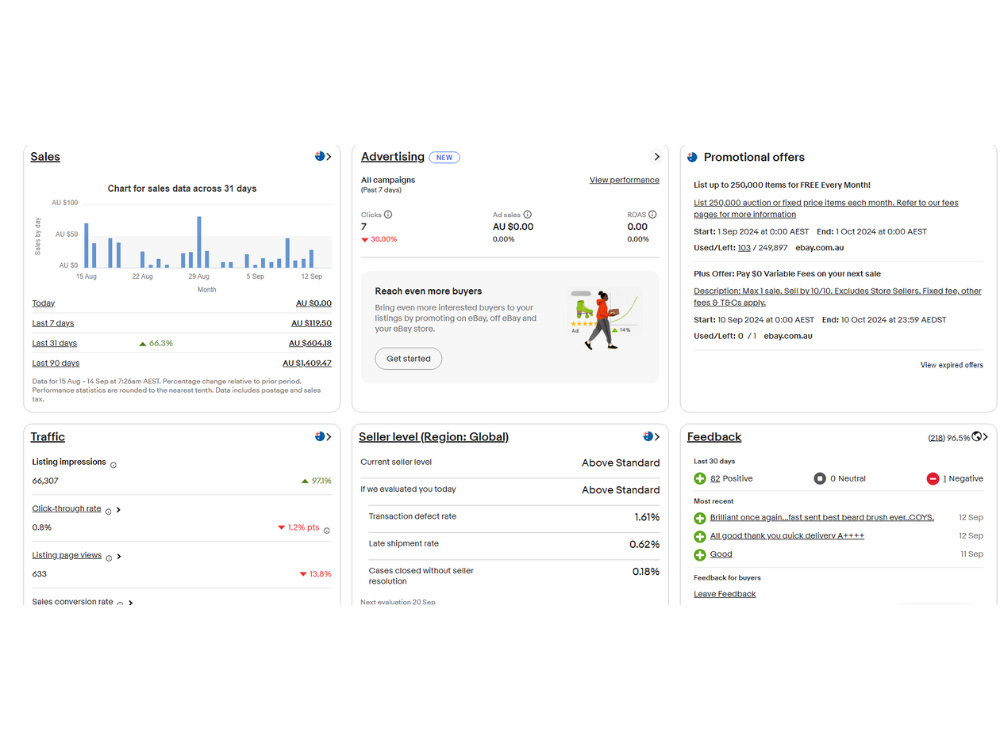1000x750 pixels.
Task: Click Listing impressions info icon
Action: click(114, 465)
